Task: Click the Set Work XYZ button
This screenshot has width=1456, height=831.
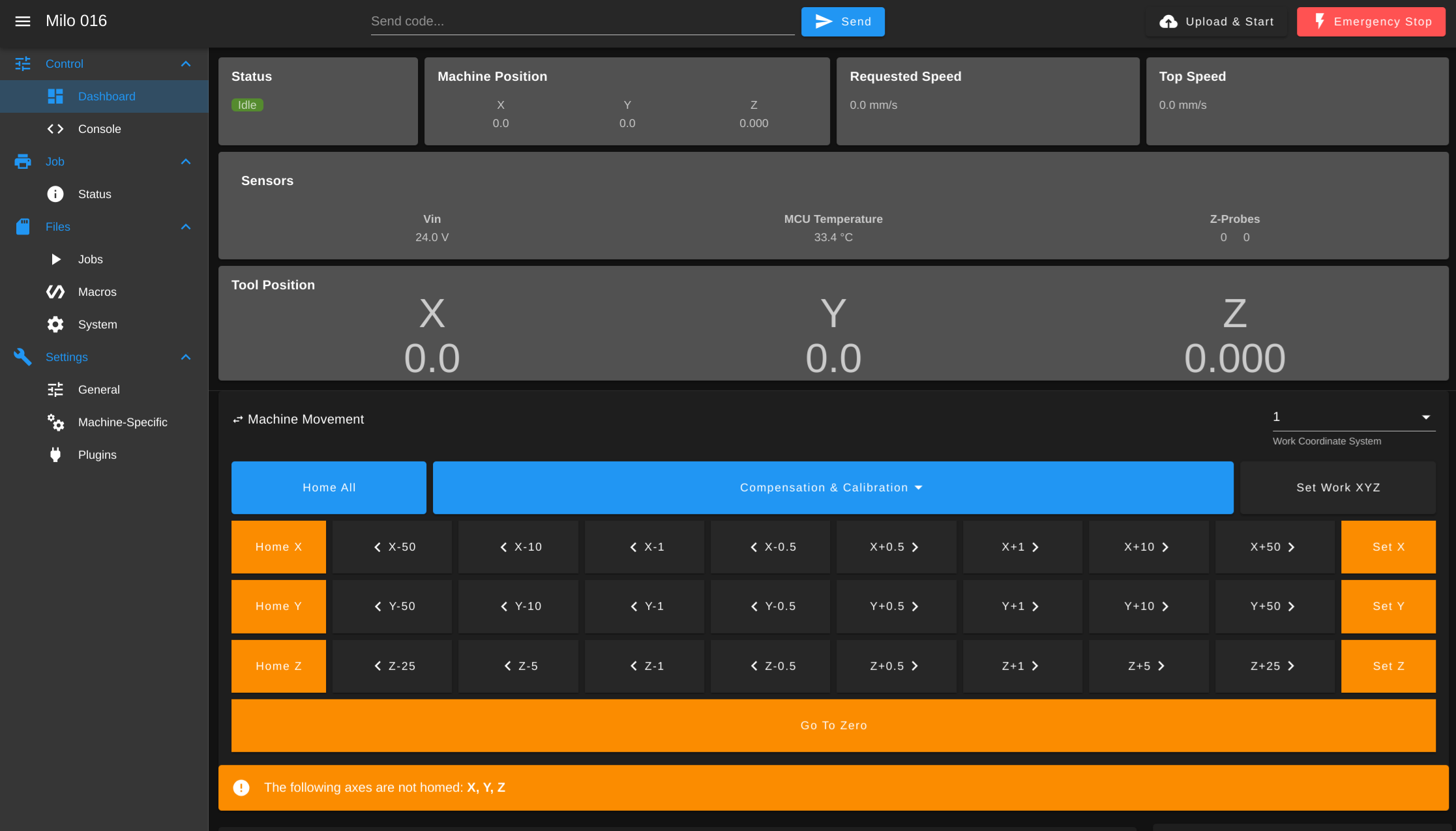Action: (1338, 487)
